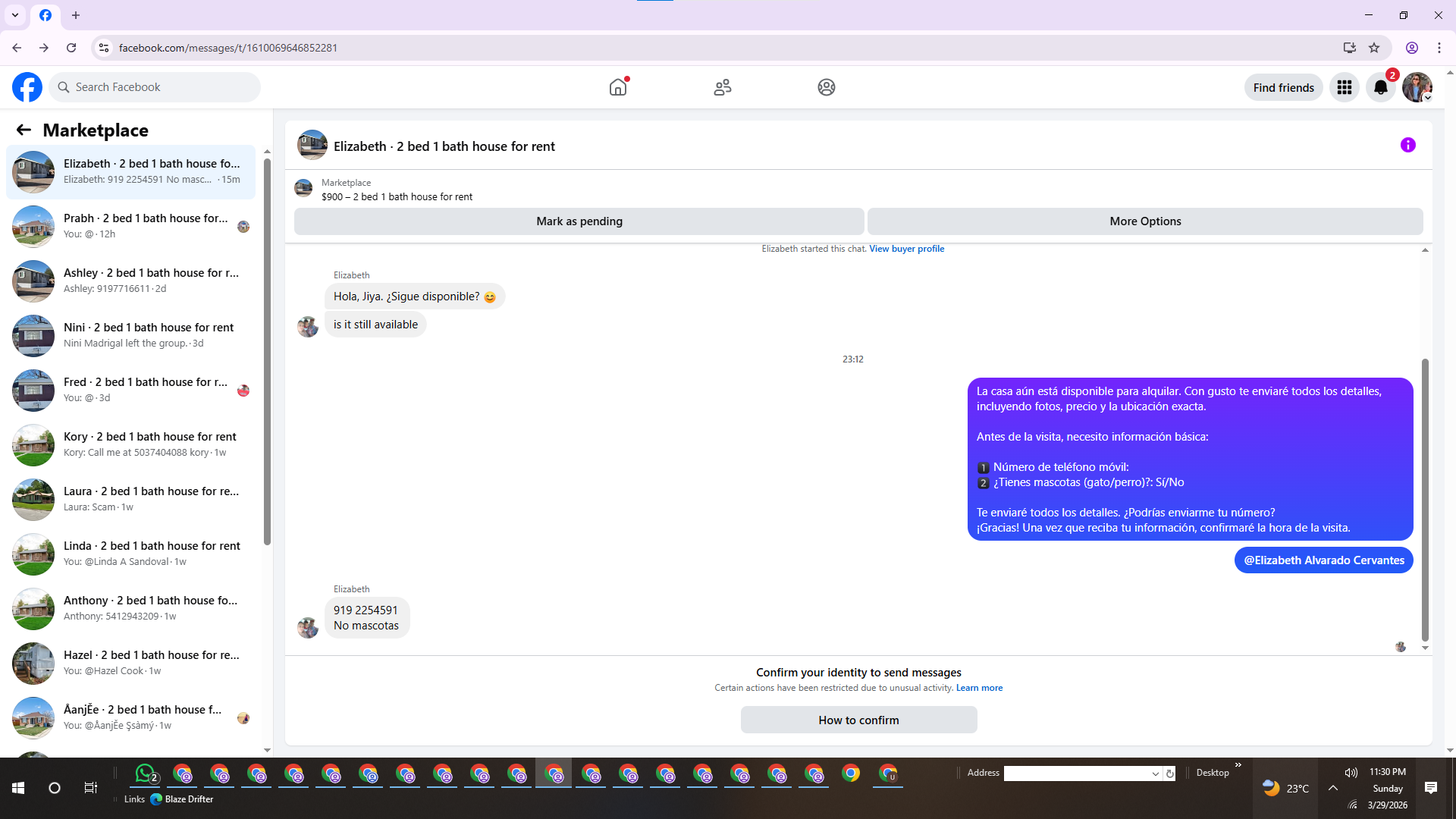Open Blaze Drifter link on the taskbar
1456x819 pixels.
[182, 799]
